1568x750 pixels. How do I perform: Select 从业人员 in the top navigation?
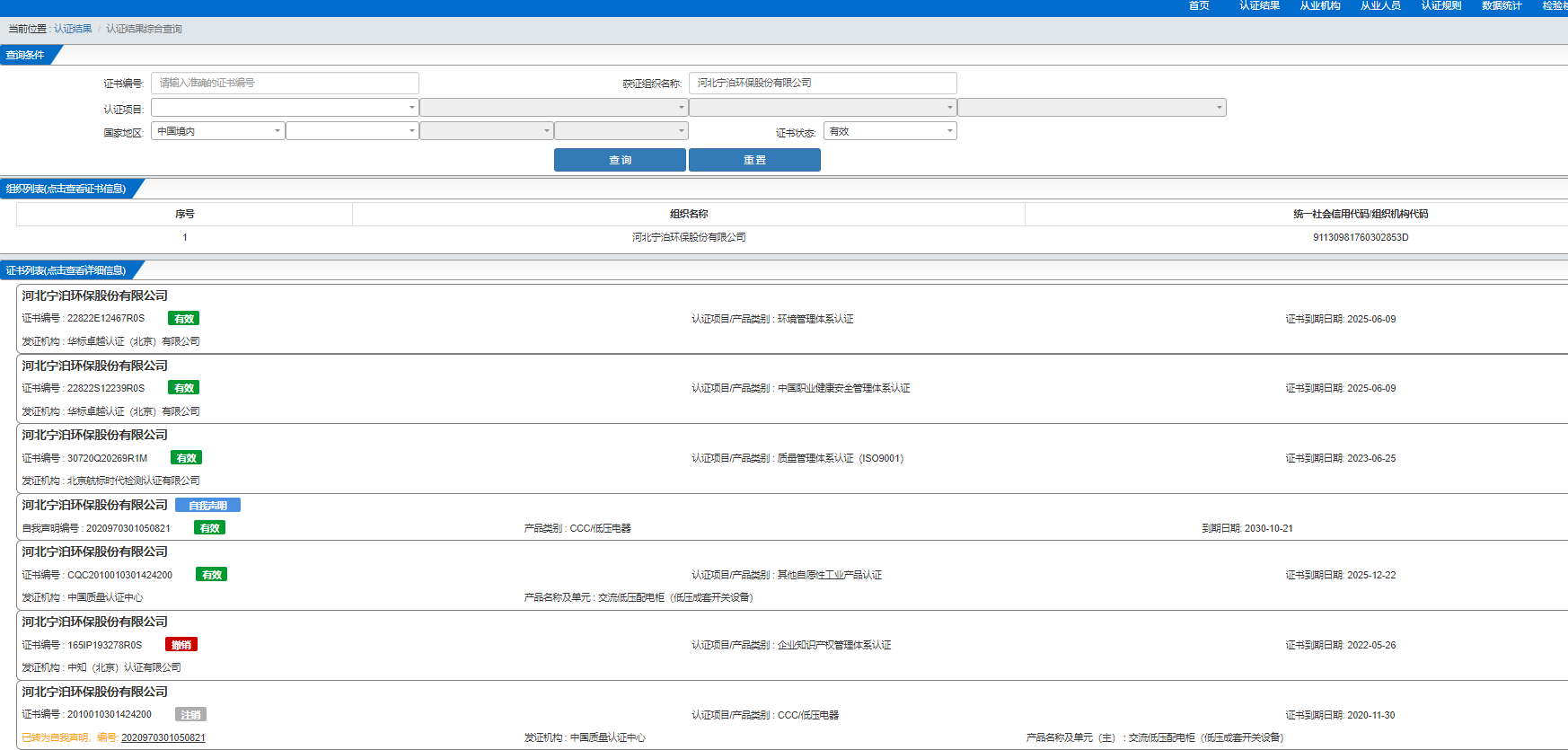1380,6
